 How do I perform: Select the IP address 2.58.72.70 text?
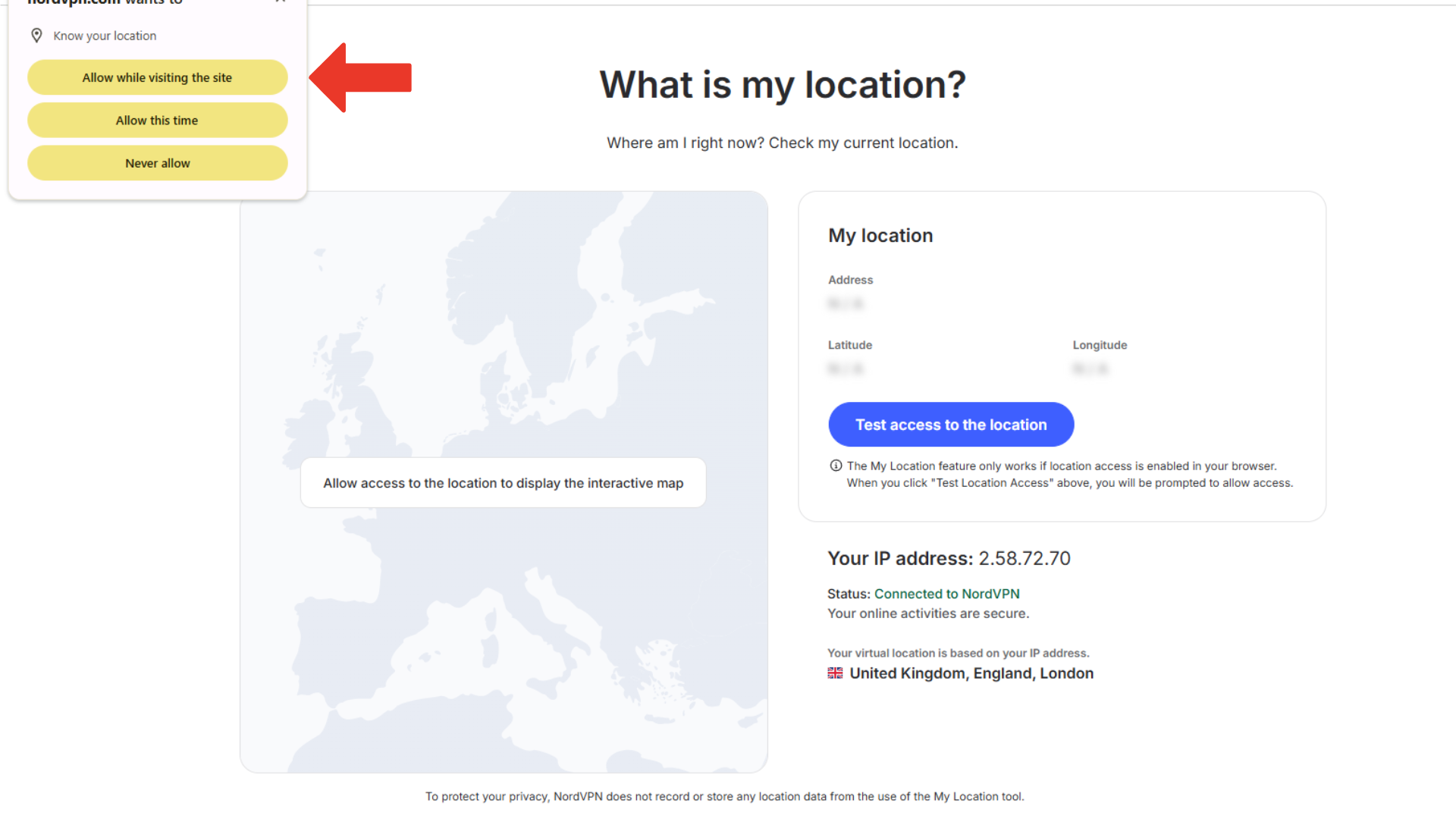(1024, 558)
